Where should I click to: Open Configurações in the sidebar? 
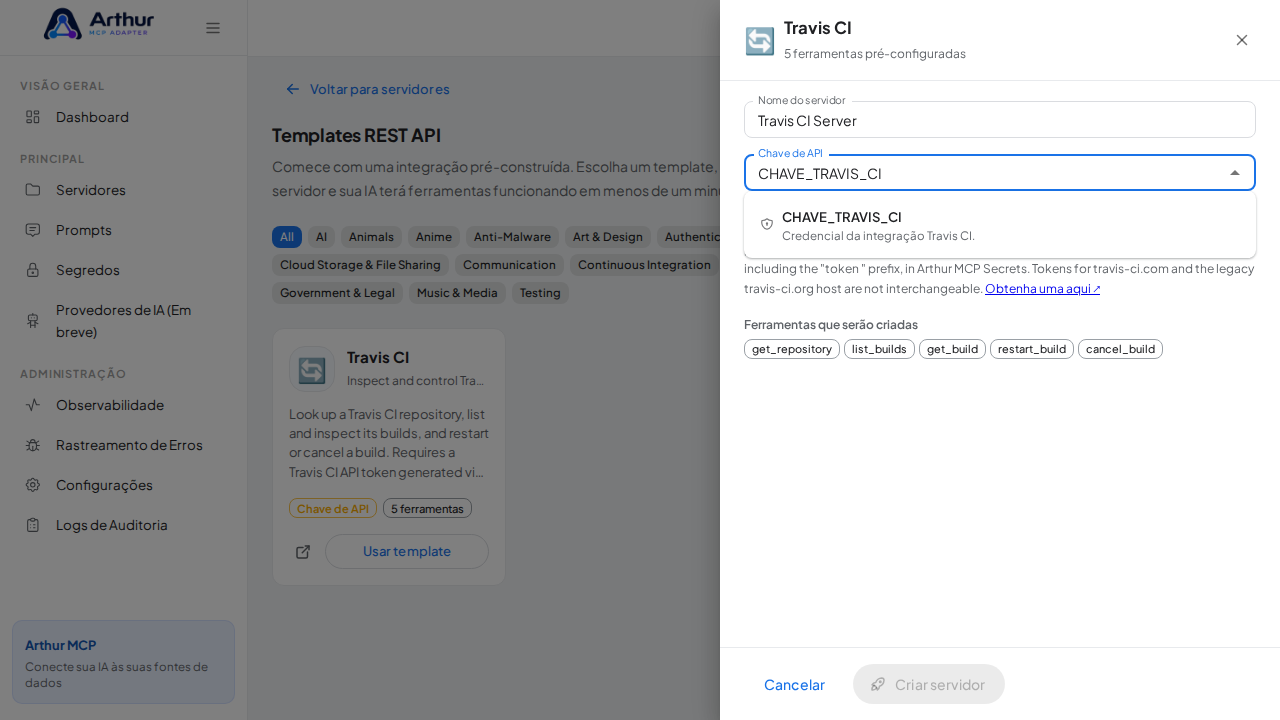[x=124, y=485]
